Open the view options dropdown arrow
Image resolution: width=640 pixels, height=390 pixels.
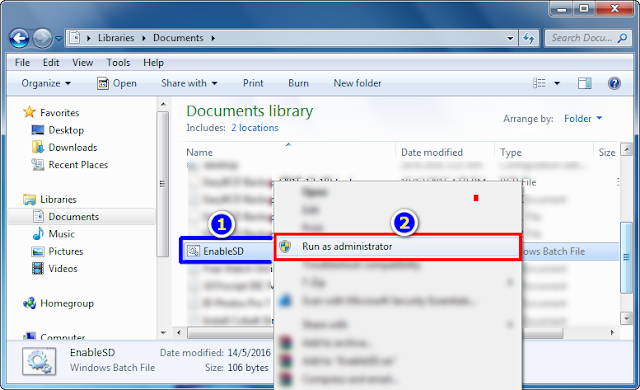click(557, 83)
